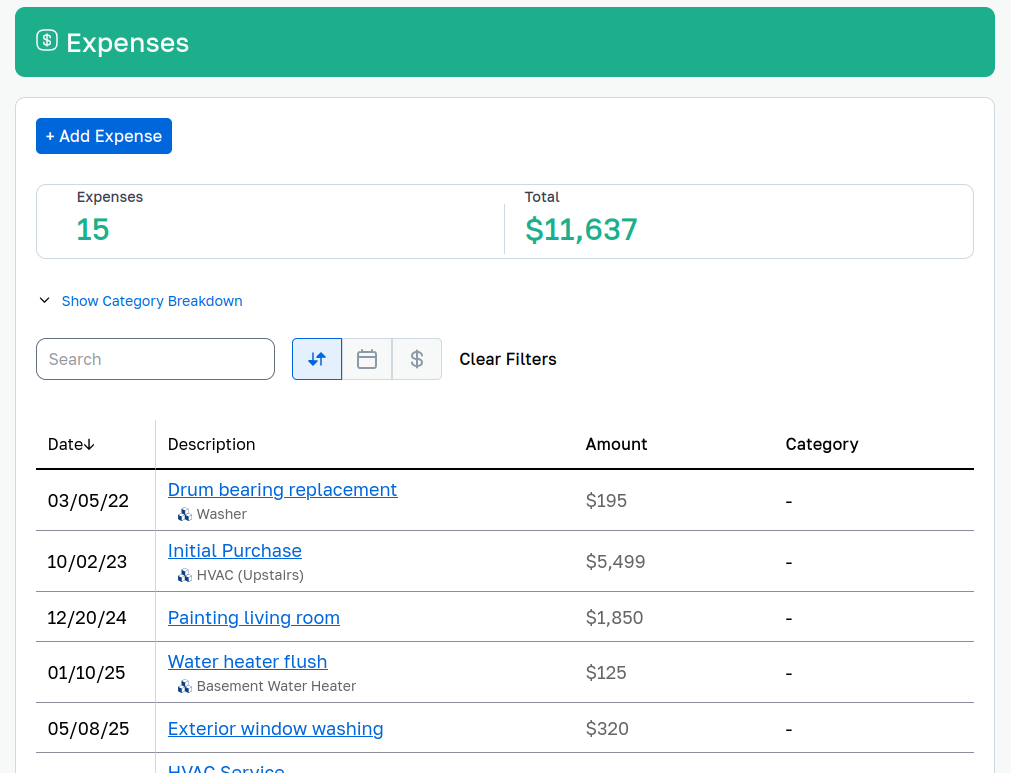
Task: Click the sort arrow next to Date header
Action: point(87,444)
